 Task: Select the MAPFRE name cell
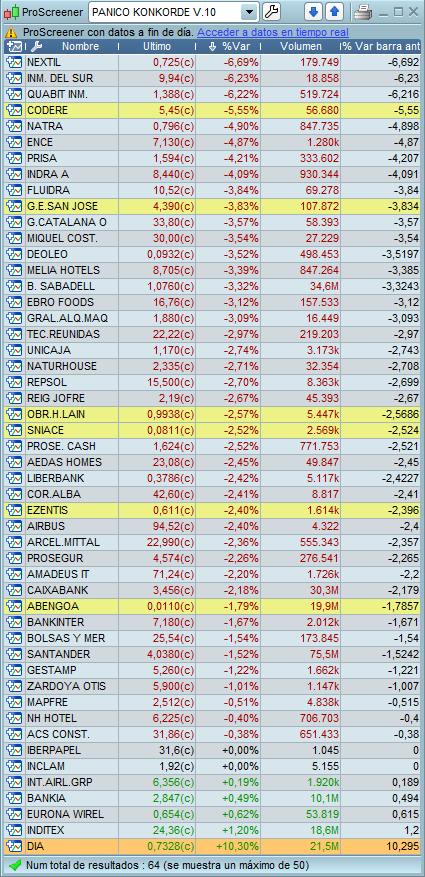pyautogui.click(x=70, y=702)
